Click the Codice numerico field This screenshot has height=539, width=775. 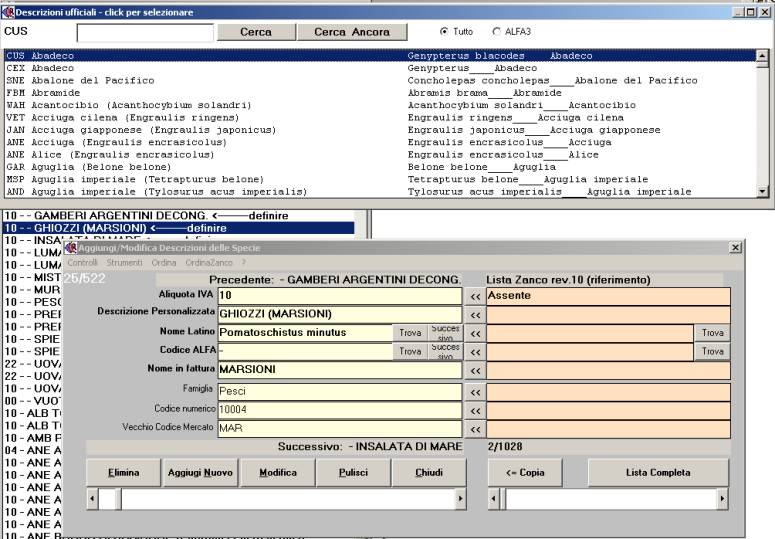click(340, 410)
